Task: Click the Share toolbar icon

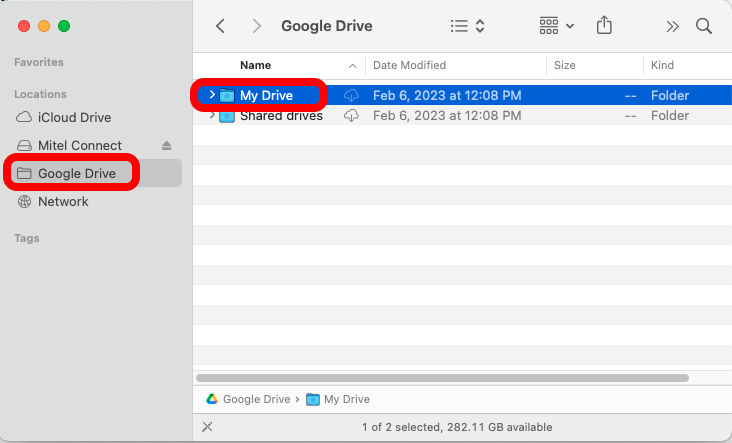Action: pyautogui.click(x=604, y=25)
